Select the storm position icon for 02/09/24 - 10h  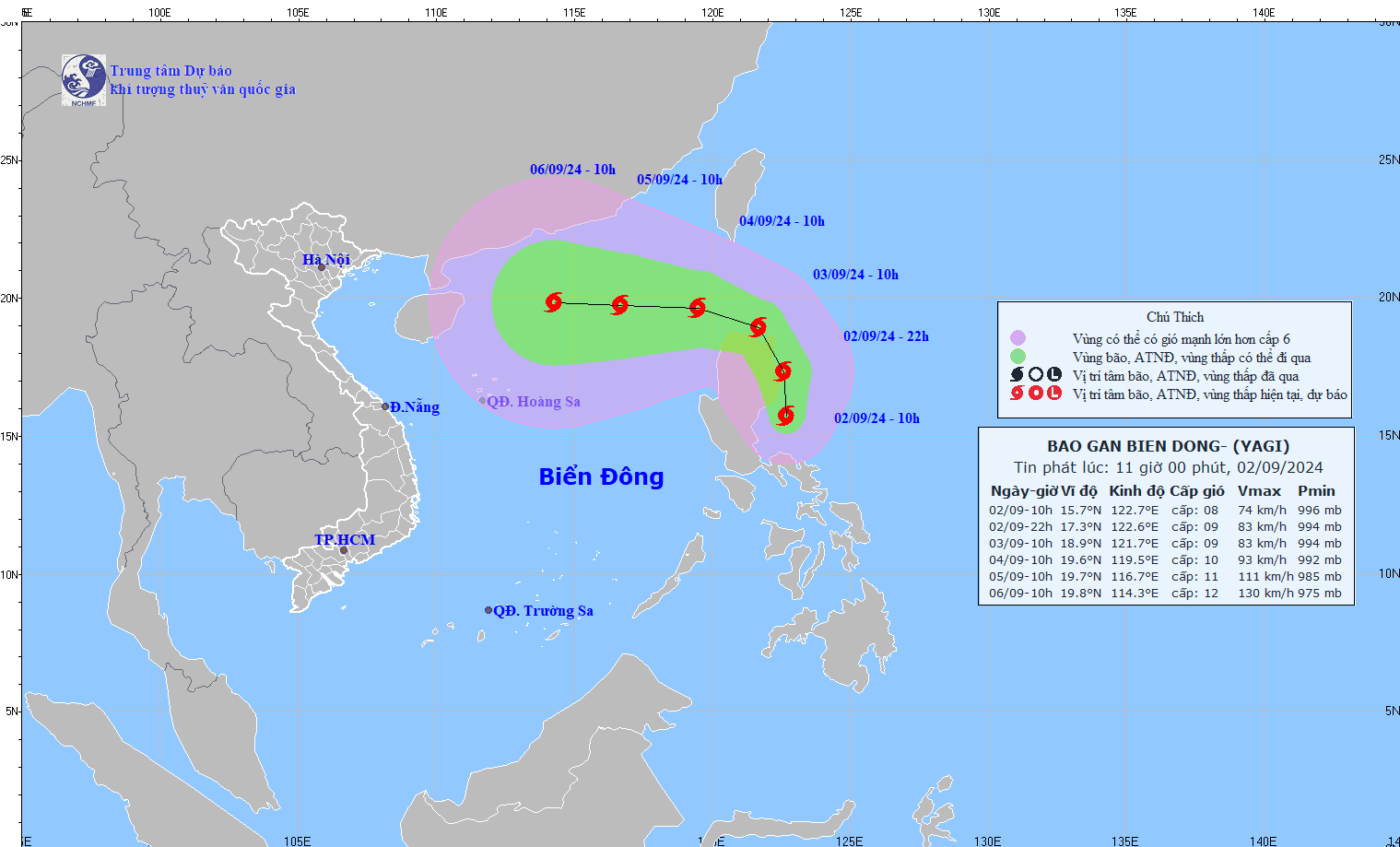click(x=785, y=416)
